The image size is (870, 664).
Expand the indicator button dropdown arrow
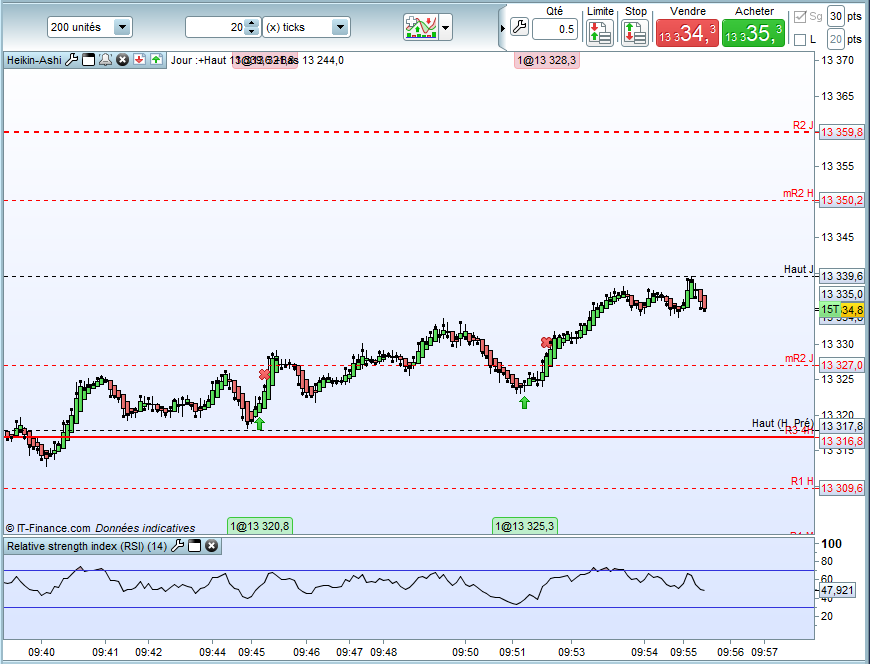tap(446, 27)
